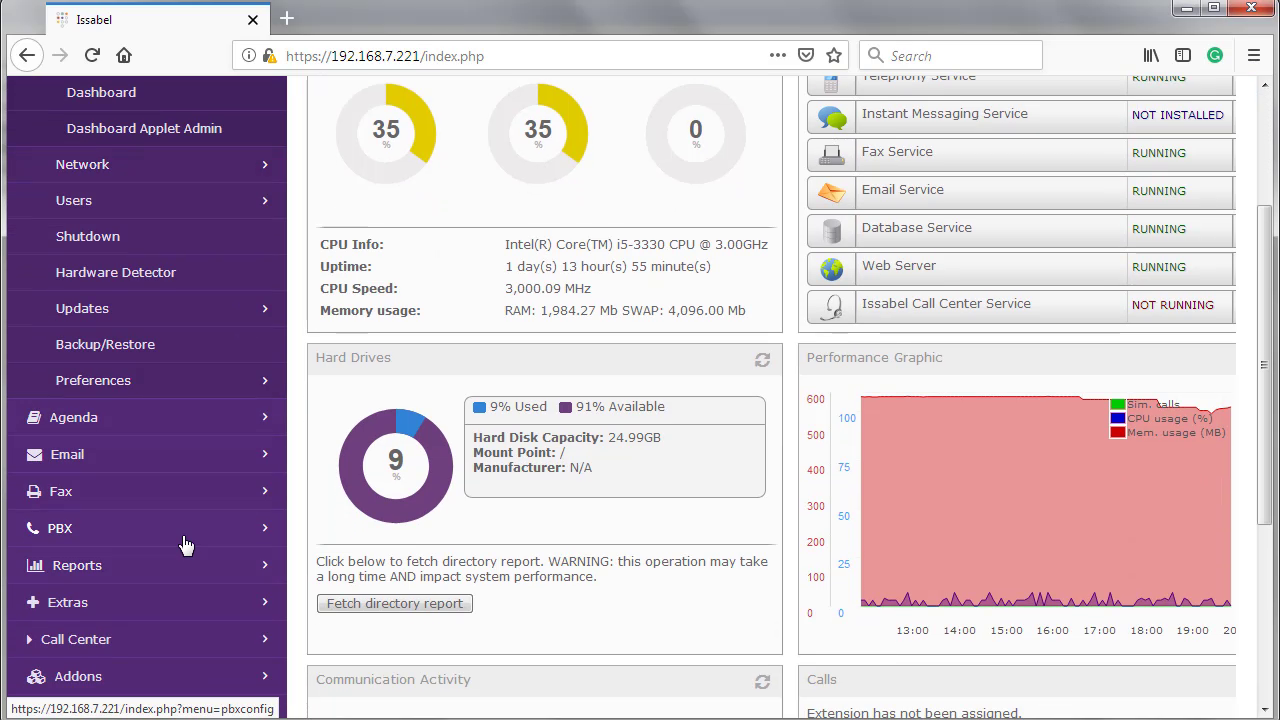
Task: Open a new browser tab with plus
Action: [x=287, y=18]
